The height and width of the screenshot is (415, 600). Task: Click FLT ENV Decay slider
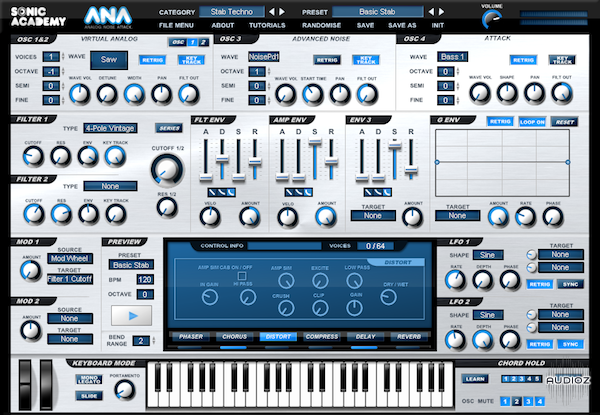coord(222,159)
